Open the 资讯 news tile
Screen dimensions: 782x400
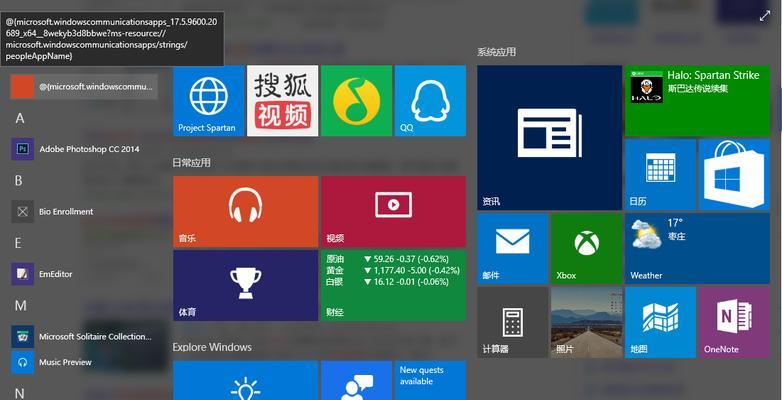coord(550,138)
